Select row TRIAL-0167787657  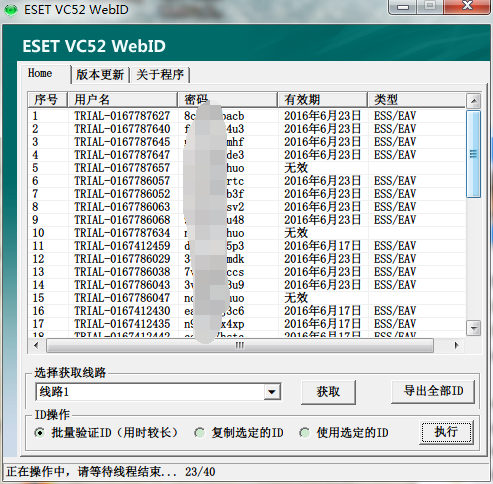247,168
